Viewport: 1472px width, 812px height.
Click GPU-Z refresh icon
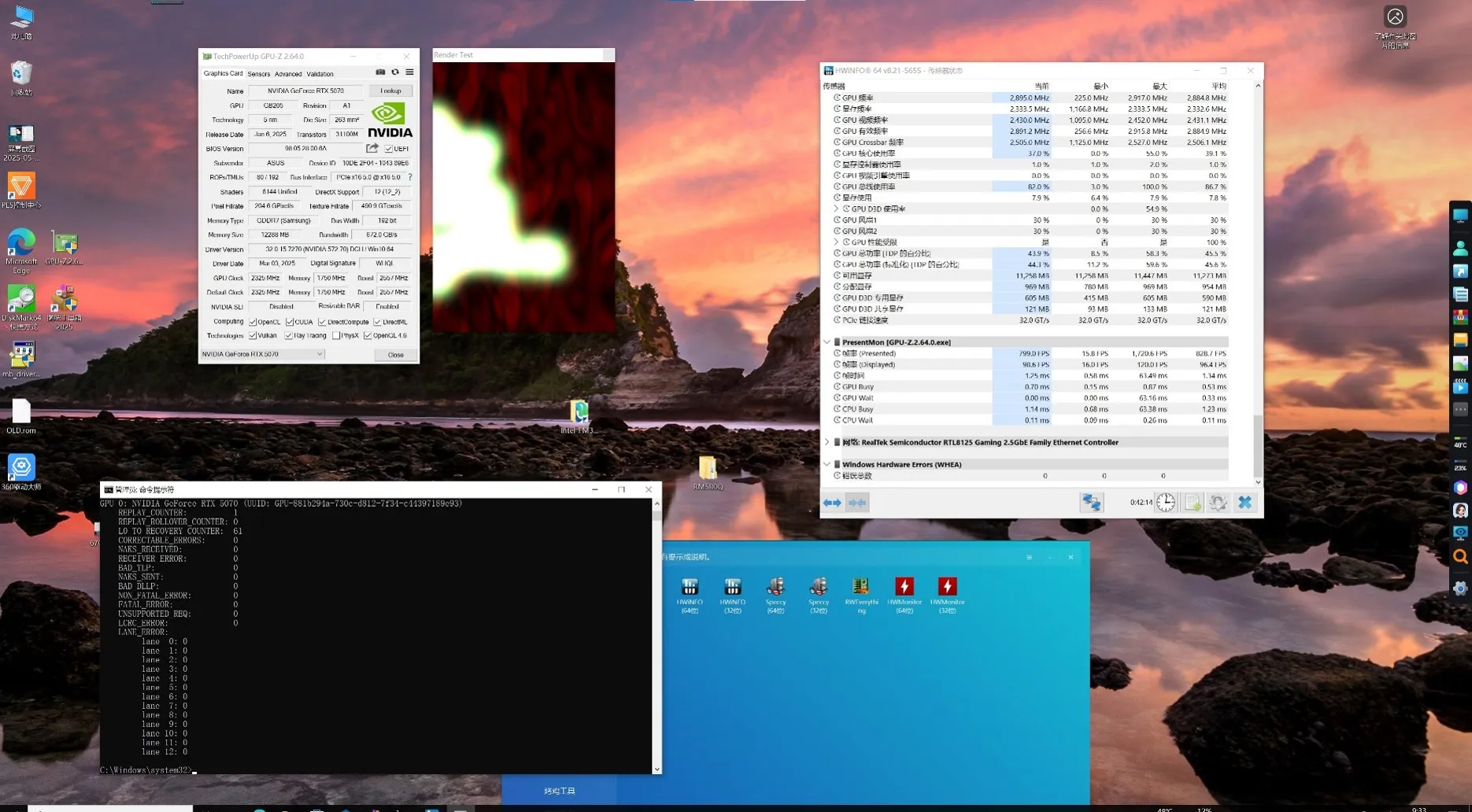point(395,72)
